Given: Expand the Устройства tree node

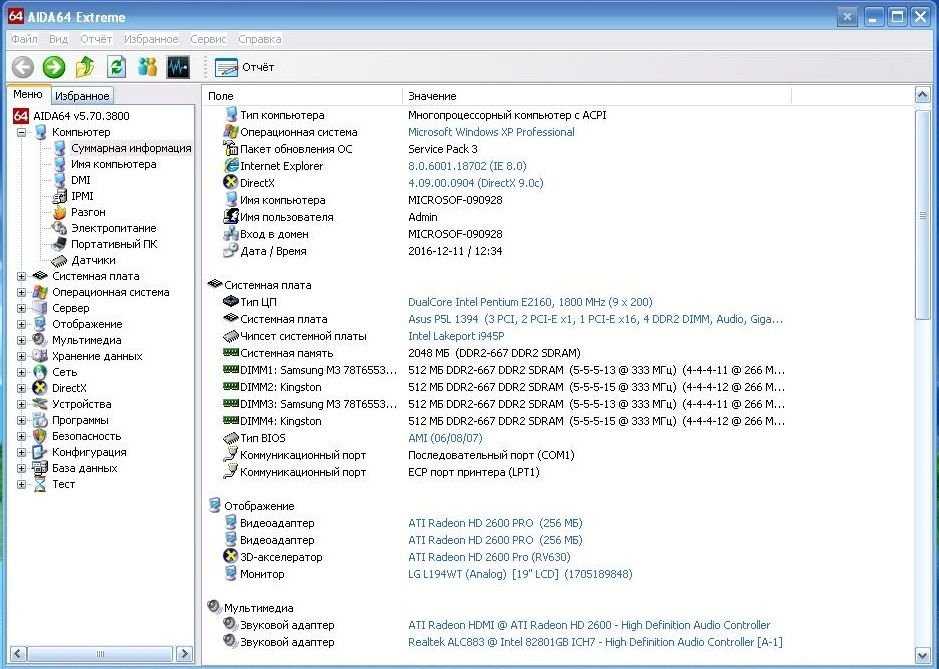Looking at the screenshot, I should point(21,404).
